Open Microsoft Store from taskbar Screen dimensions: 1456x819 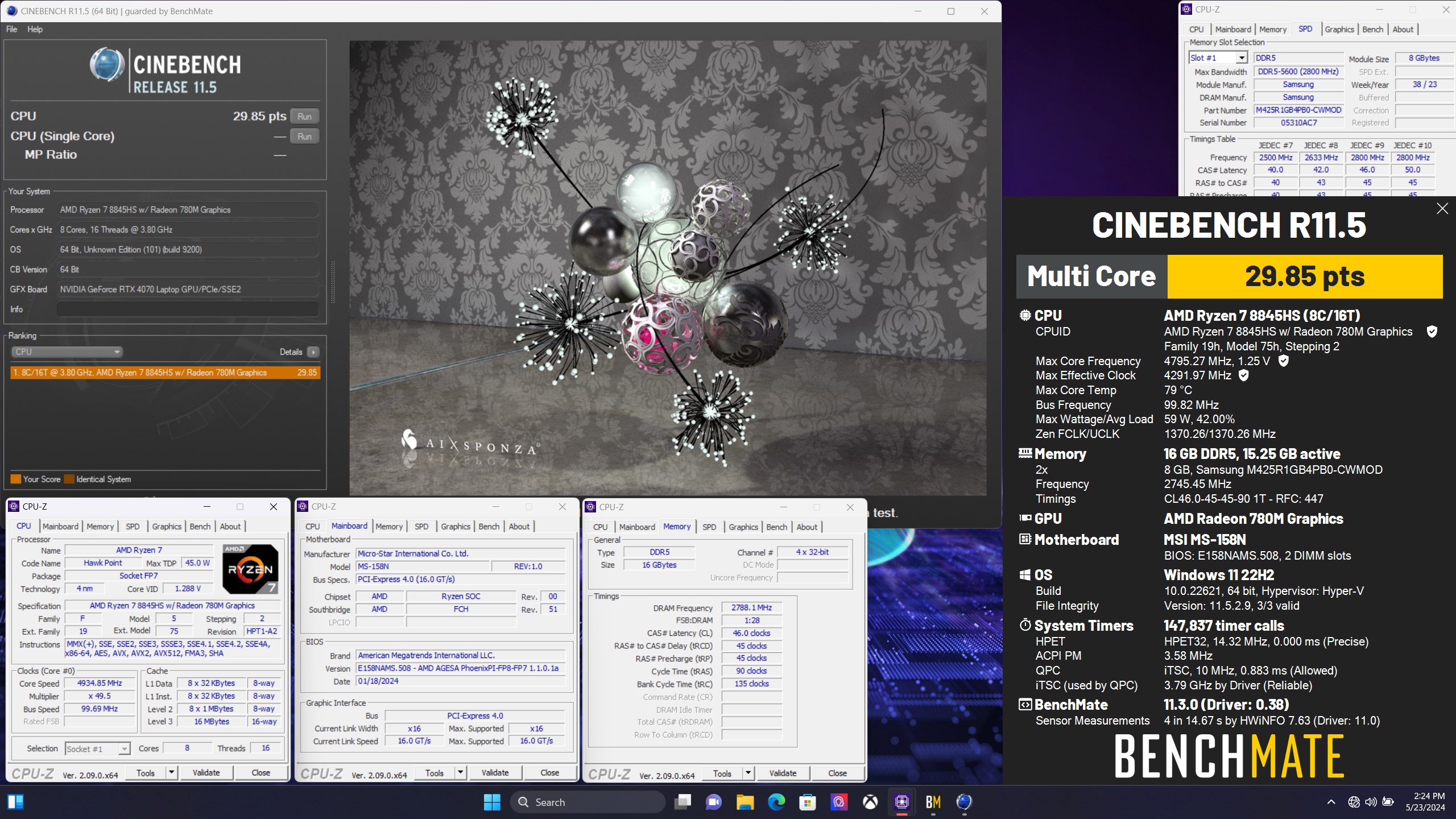point(808,802)
